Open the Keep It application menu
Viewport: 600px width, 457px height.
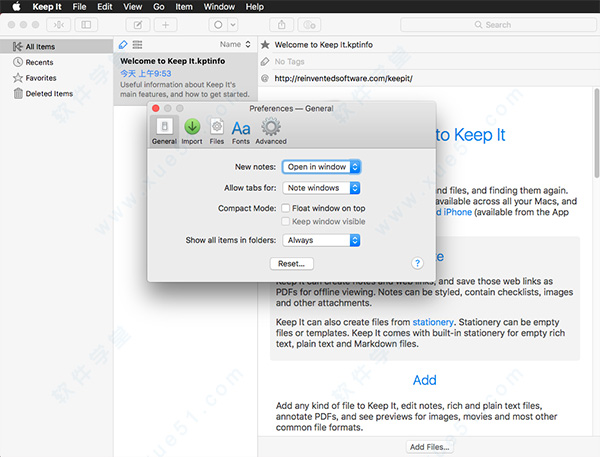(47, 7)
